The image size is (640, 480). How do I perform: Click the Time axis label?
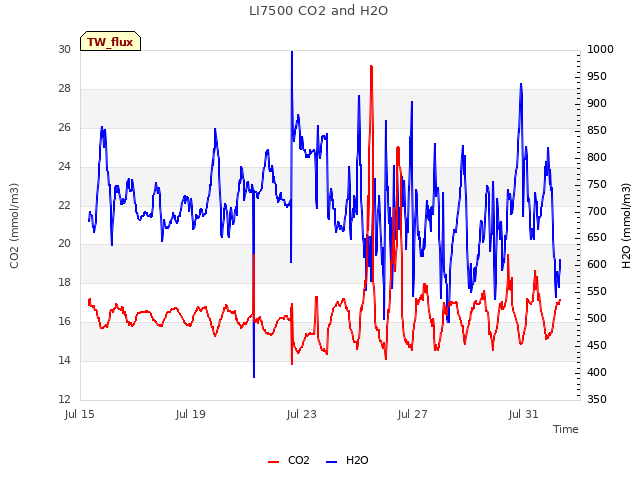point(566,429)
